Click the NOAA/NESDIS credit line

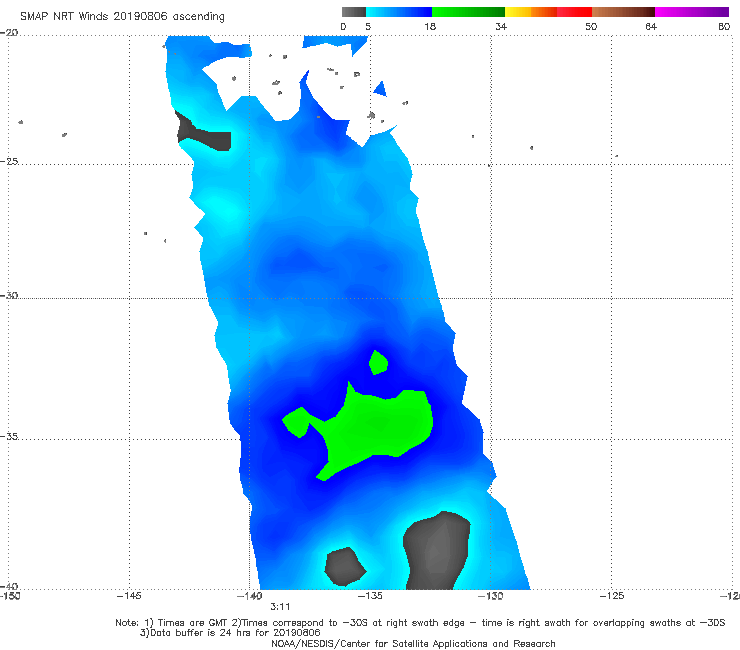(413, 644)
